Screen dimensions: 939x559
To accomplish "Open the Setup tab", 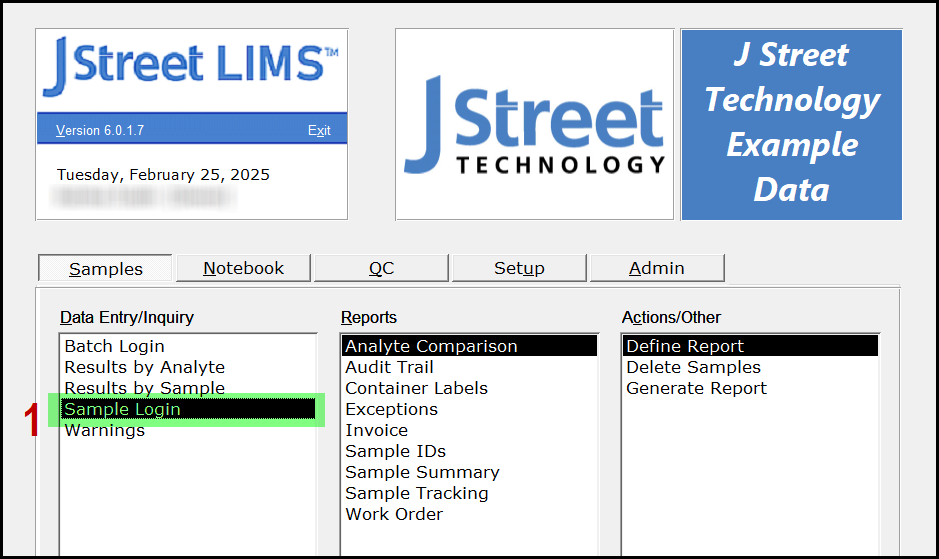I will point(519,268).
